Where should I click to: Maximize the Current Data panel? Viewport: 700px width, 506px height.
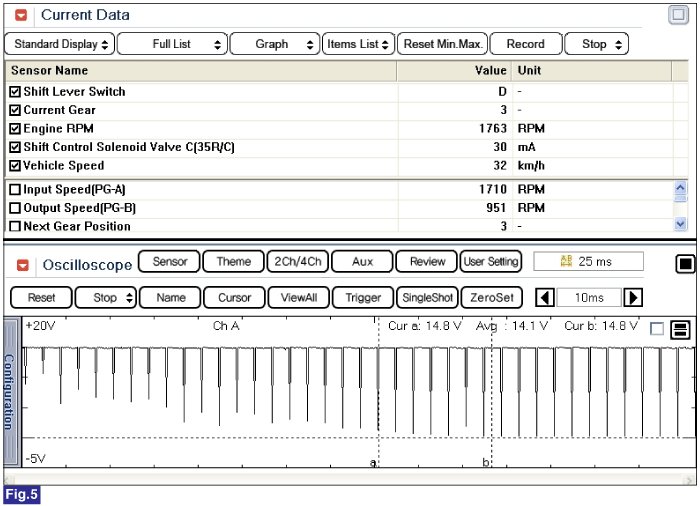(x=678, y=15)
